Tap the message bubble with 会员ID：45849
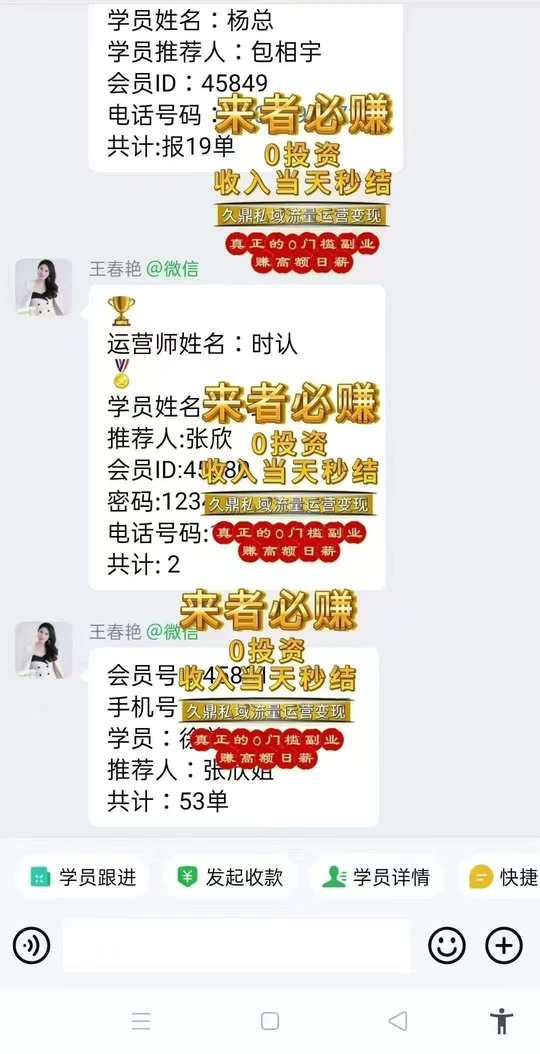This screenshot has height=1054, width=540. [x=245, y=86]
